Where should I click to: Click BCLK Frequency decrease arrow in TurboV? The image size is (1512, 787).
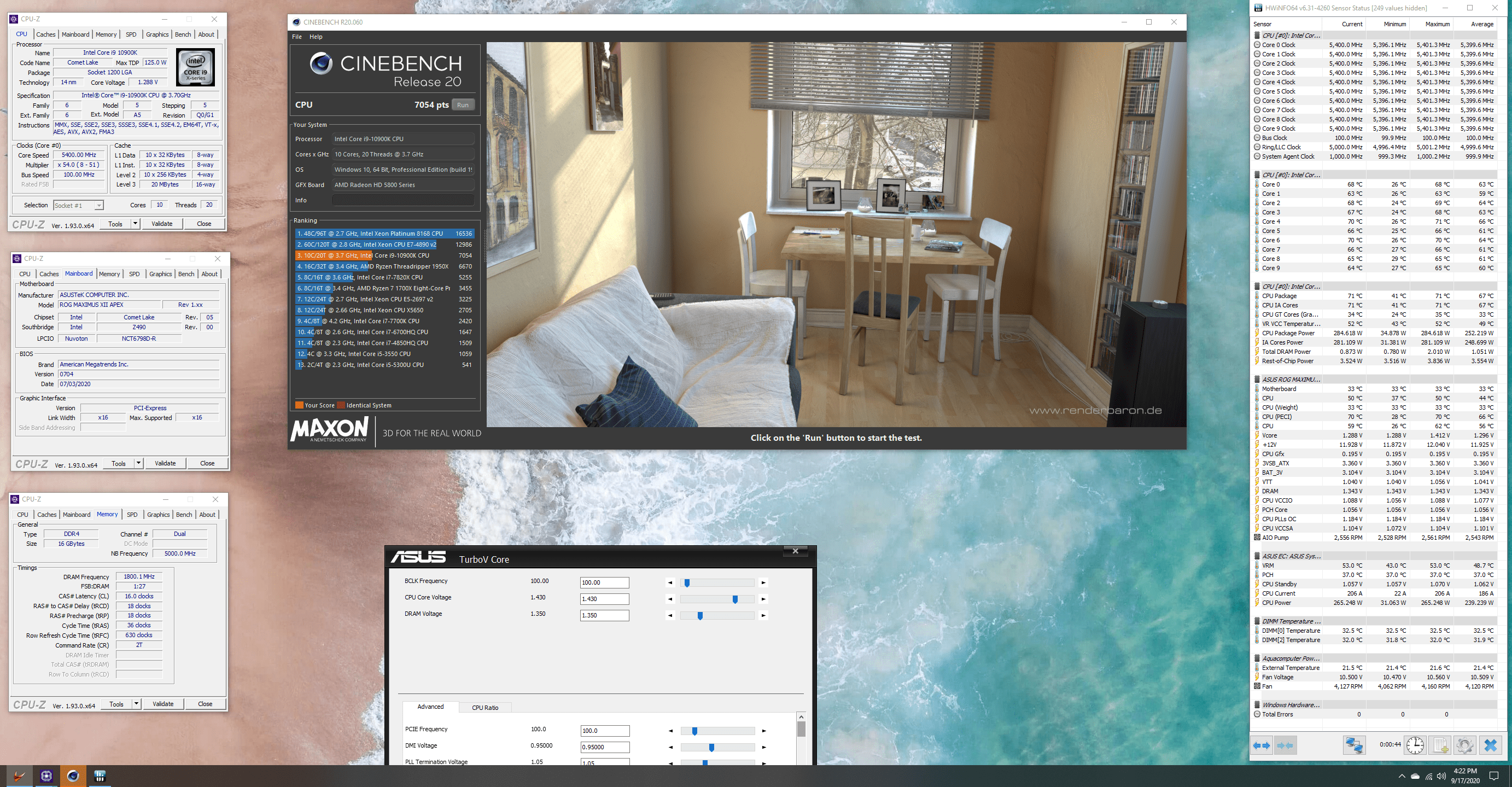coord(670,583)
